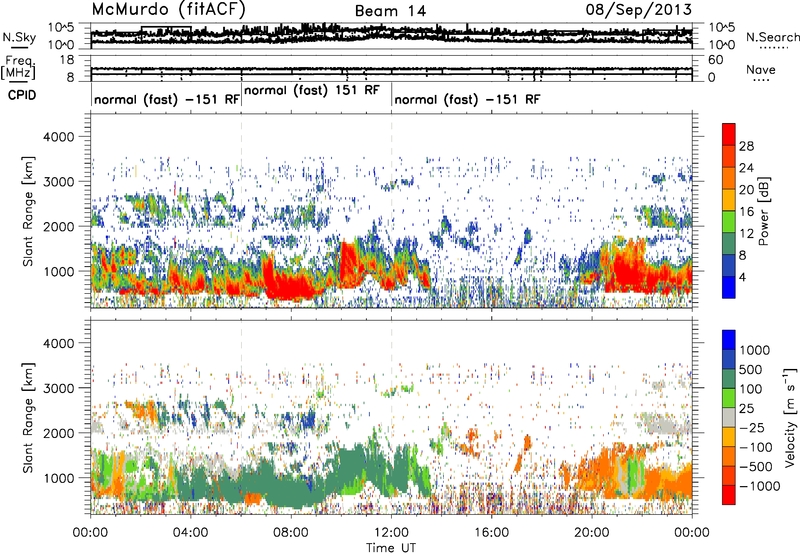
Task: Click the '20' tick on the Power colorbar
Action: pyautogui.click(x=746, y=190)
